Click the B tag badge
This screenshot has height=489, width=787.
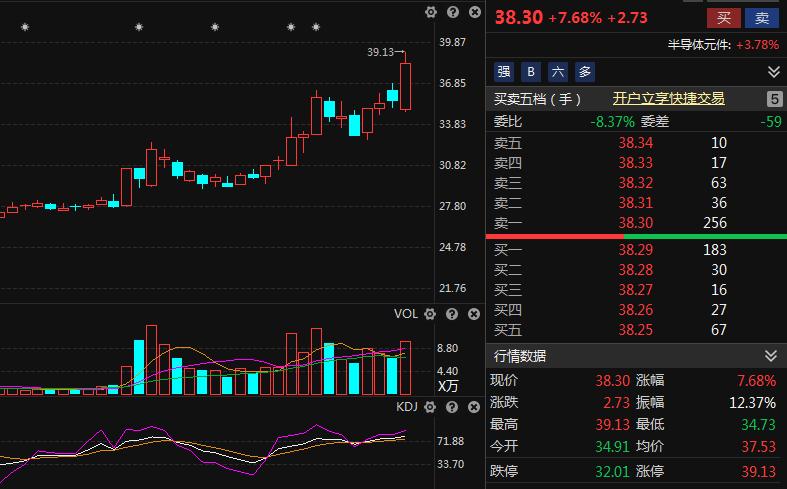(x=531, y=72)
